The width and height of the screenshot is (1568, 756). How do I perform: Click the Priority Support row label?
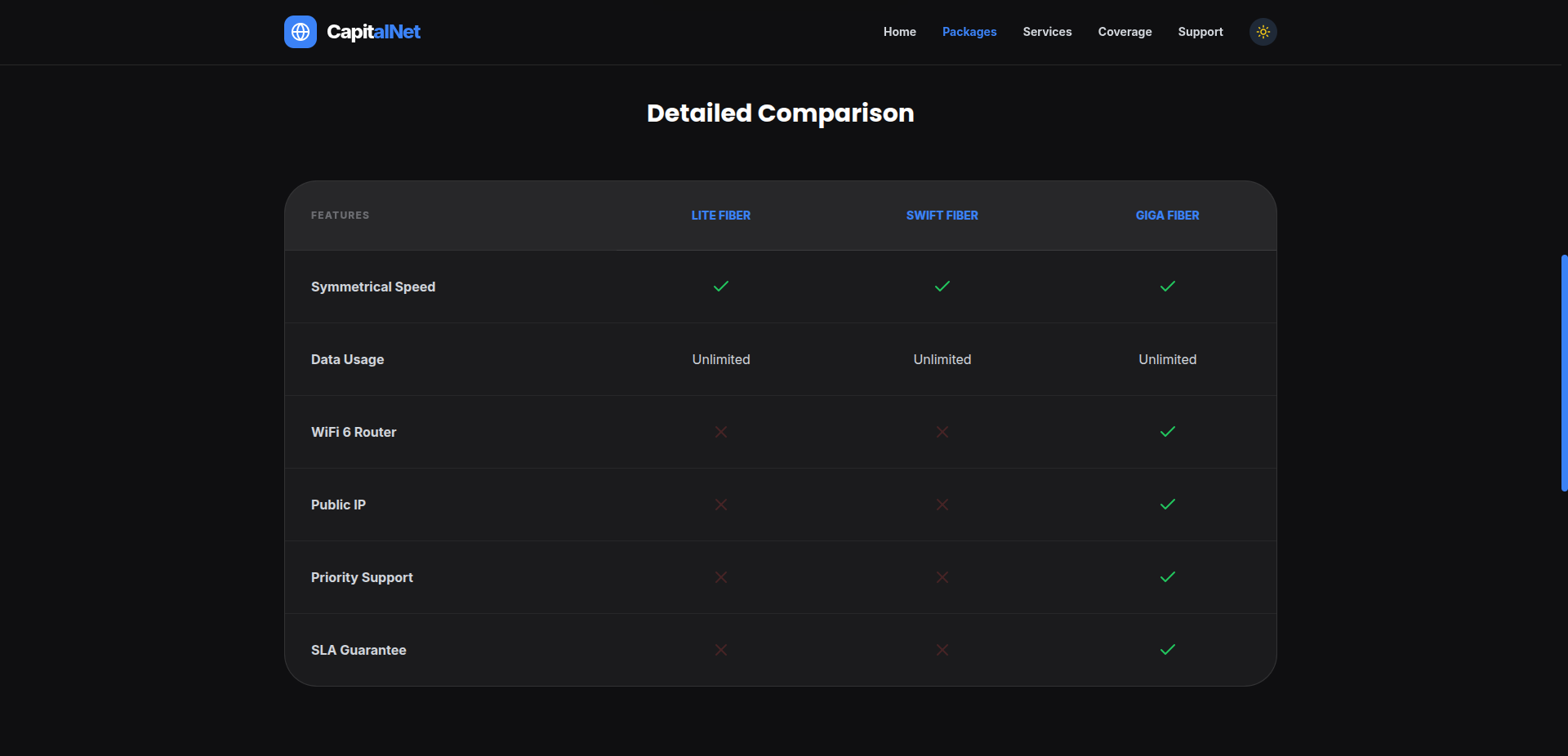[362, 577]
